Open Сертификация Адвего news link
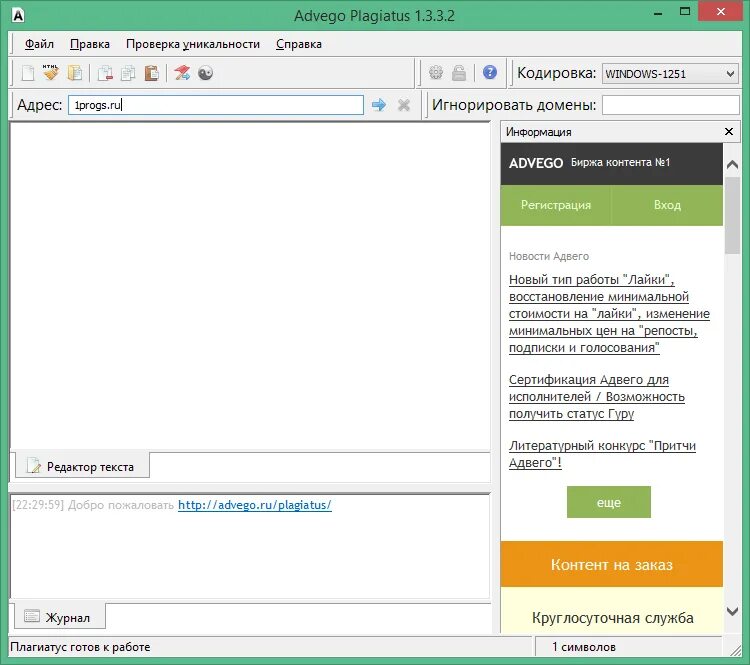 (x=596, y=397)
